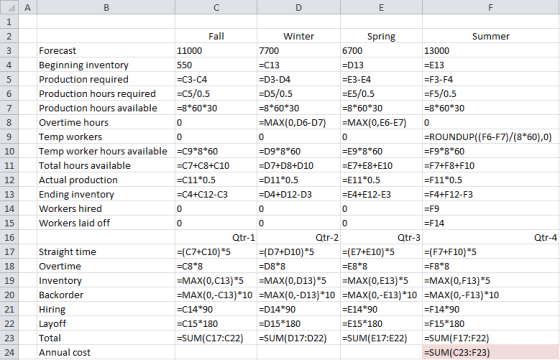Select column B header
560x360 pixels.
[106, 7]
